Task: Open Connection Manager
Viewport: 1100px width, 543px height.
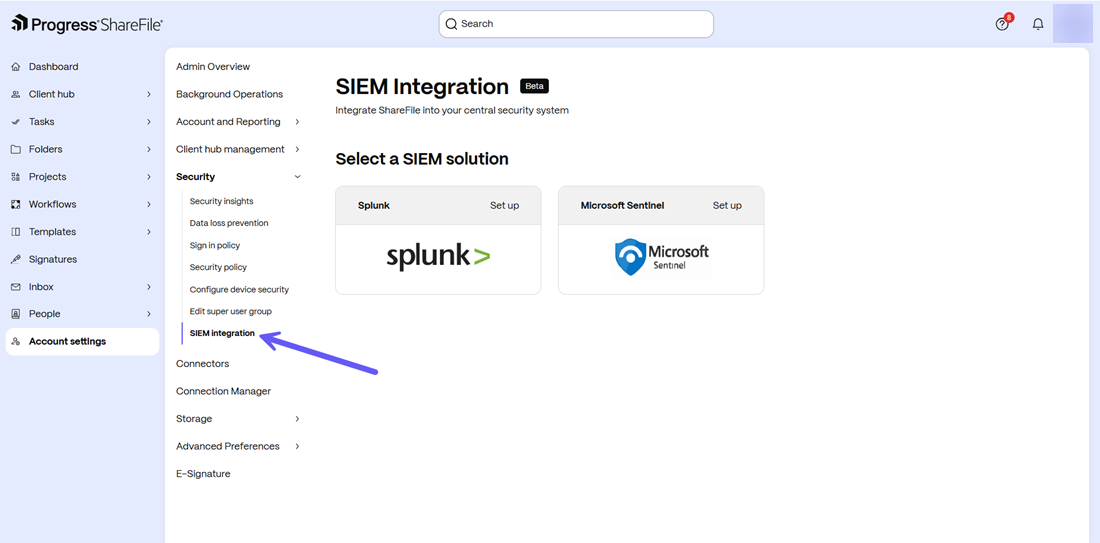Action: (x=223, y=391)
